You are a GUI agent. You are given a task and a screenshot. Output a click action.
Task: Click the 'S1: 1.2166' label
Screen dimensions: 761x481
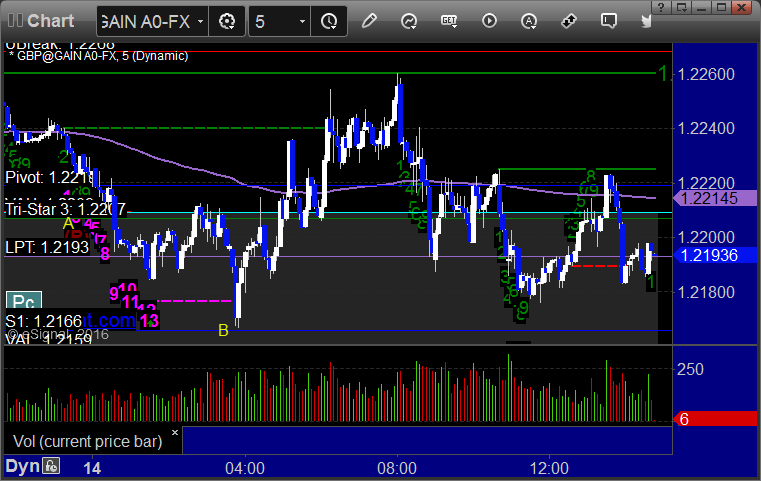click(x=44, y=321)
